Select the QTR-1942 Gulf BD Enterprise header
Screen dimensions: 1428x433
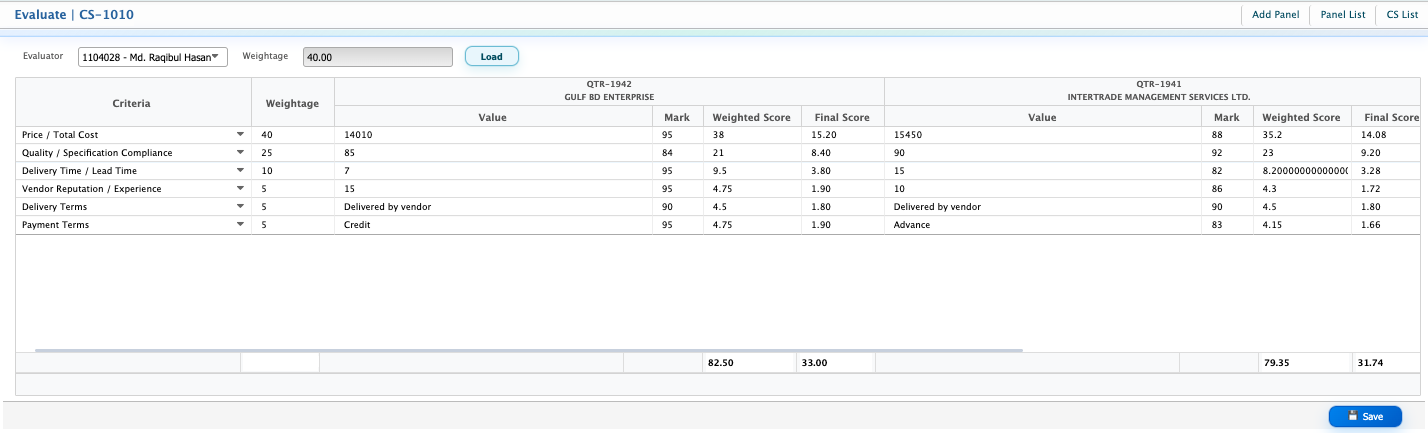coord(609,91)
